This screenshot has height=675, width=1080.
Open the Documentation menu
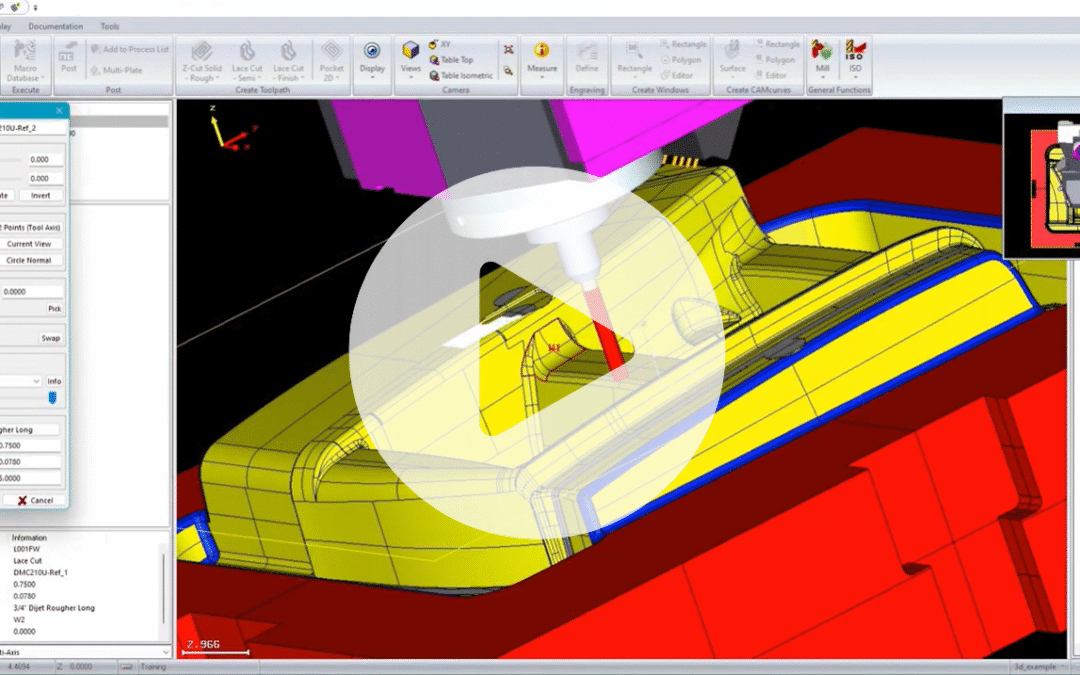[57, 26]
